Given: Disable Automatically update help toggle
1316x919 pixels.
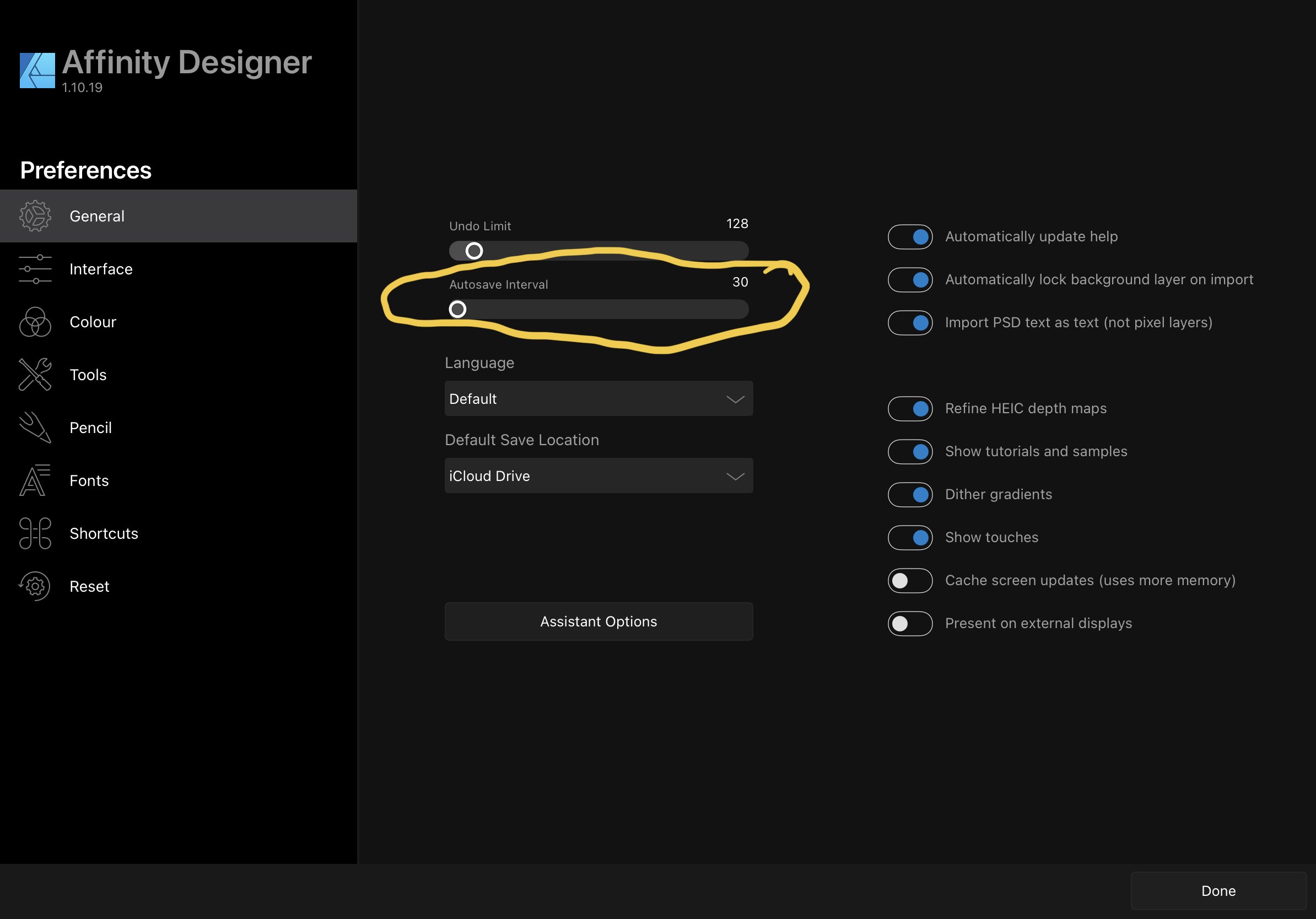Looking at the screenshot, I should (x=910, y=236).
